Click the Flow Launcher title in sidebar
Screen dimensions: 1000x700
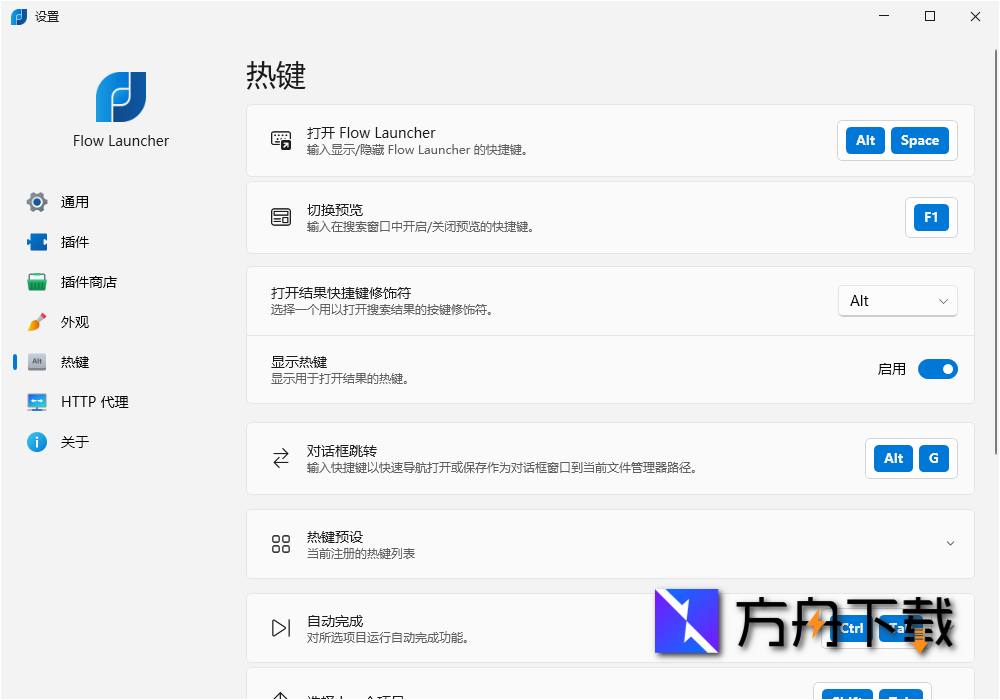click(120, 140)
